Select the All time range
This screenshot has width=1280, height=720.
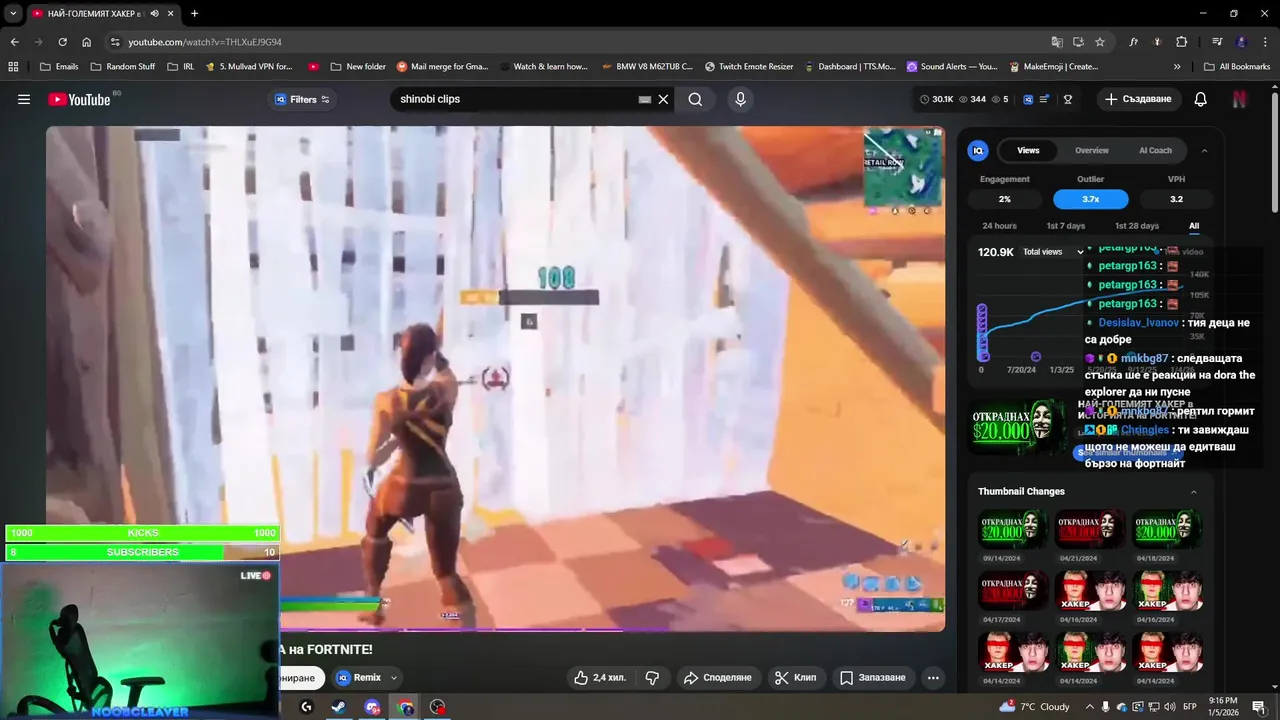pyautogui.click(x=1194, y=226)
